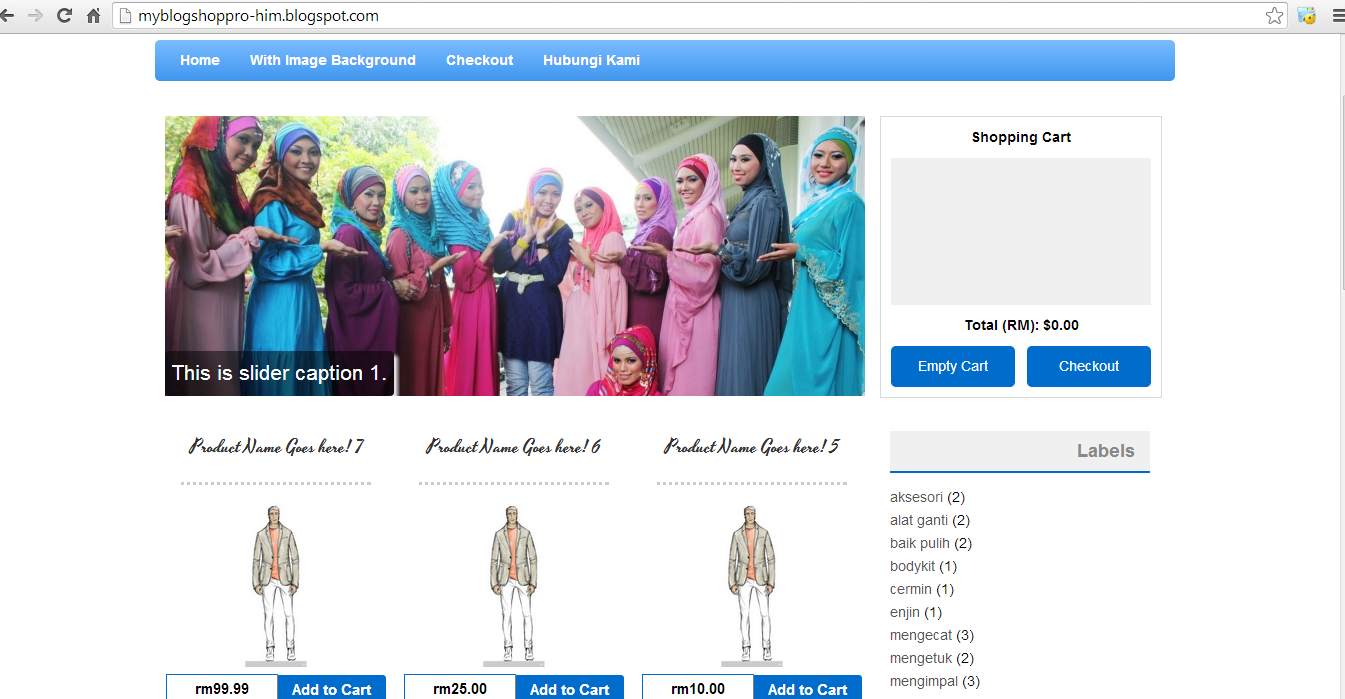Click the Labels sidebar heading

1105,451
